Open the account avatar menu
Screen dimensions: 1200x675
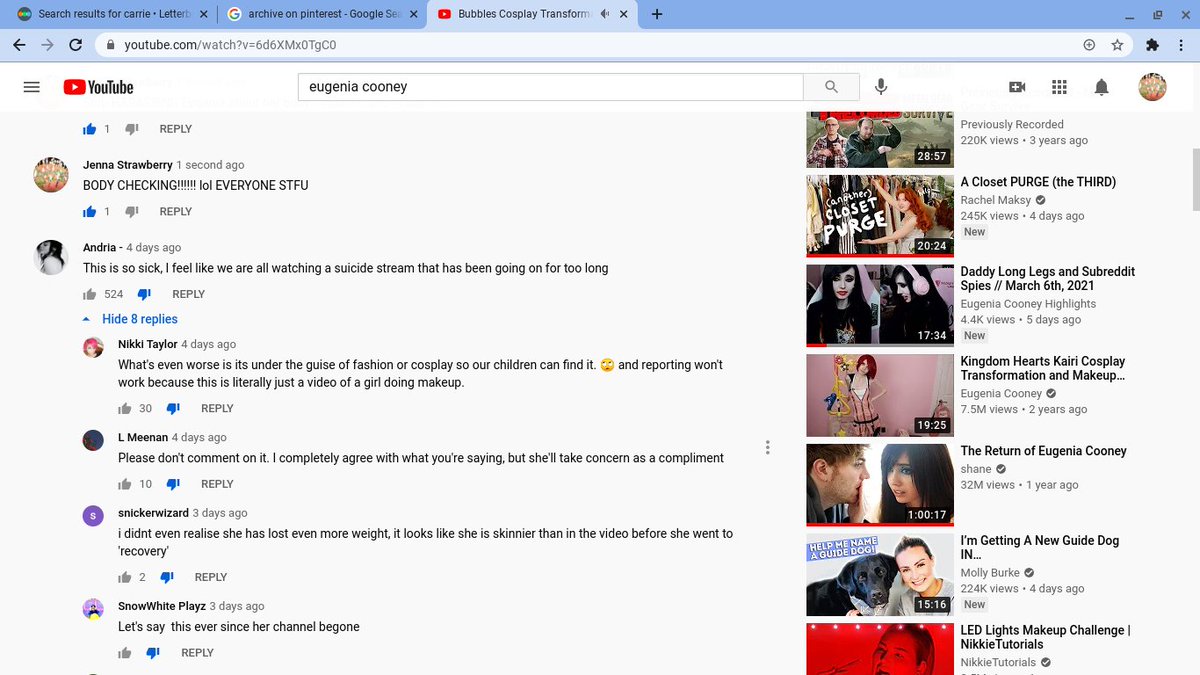coord(1153,87)
